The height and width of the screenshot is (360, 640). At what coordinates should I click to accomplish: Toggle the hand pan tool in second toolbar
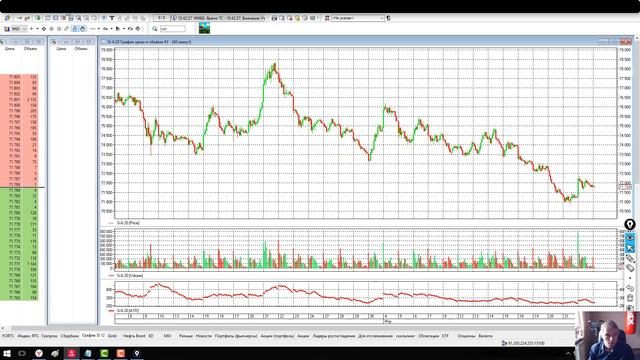82,29
